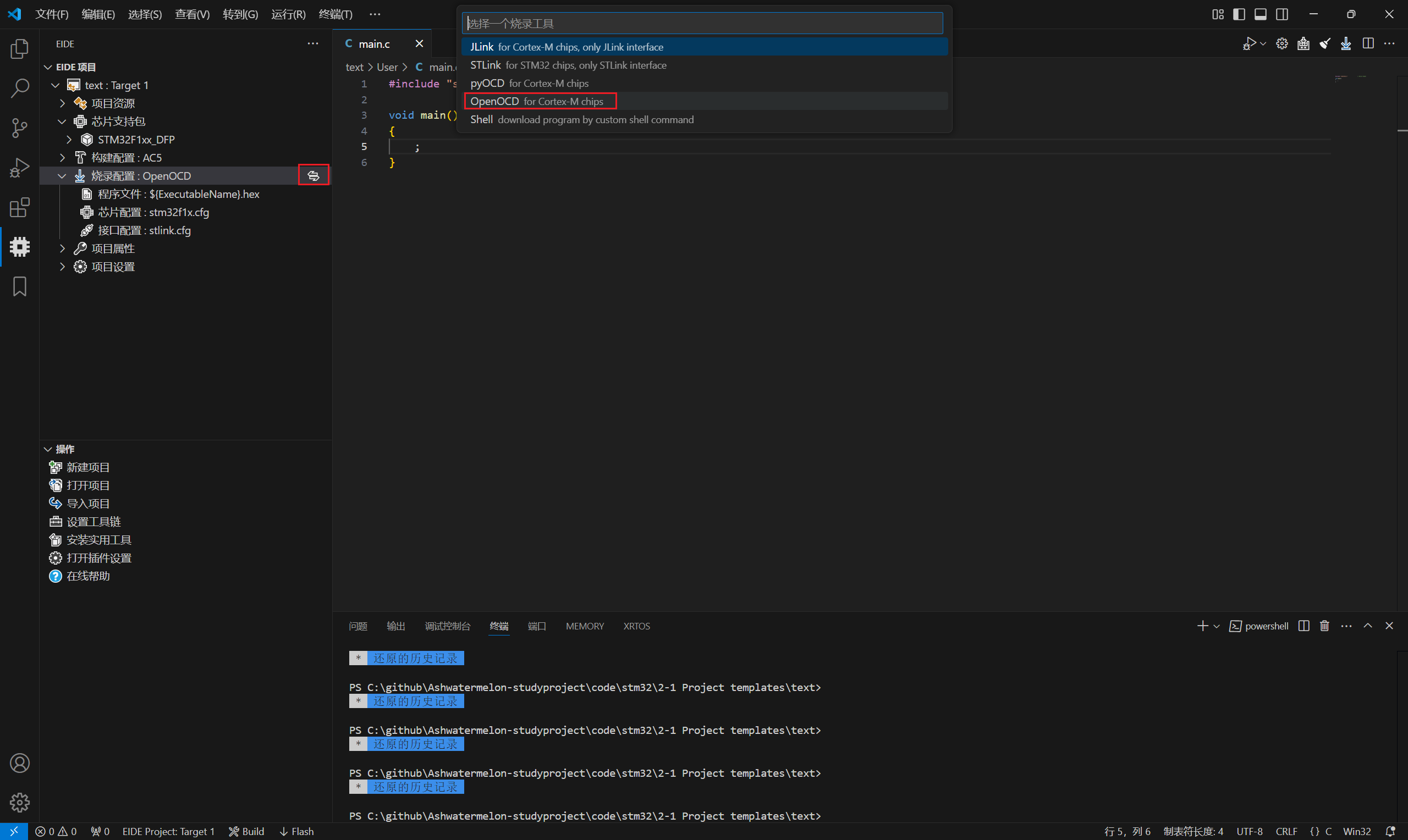Open Bookmarks view in activity bar
This screenshot has width=1408, height=840.
pyautogui.click(x=20, y=286)
